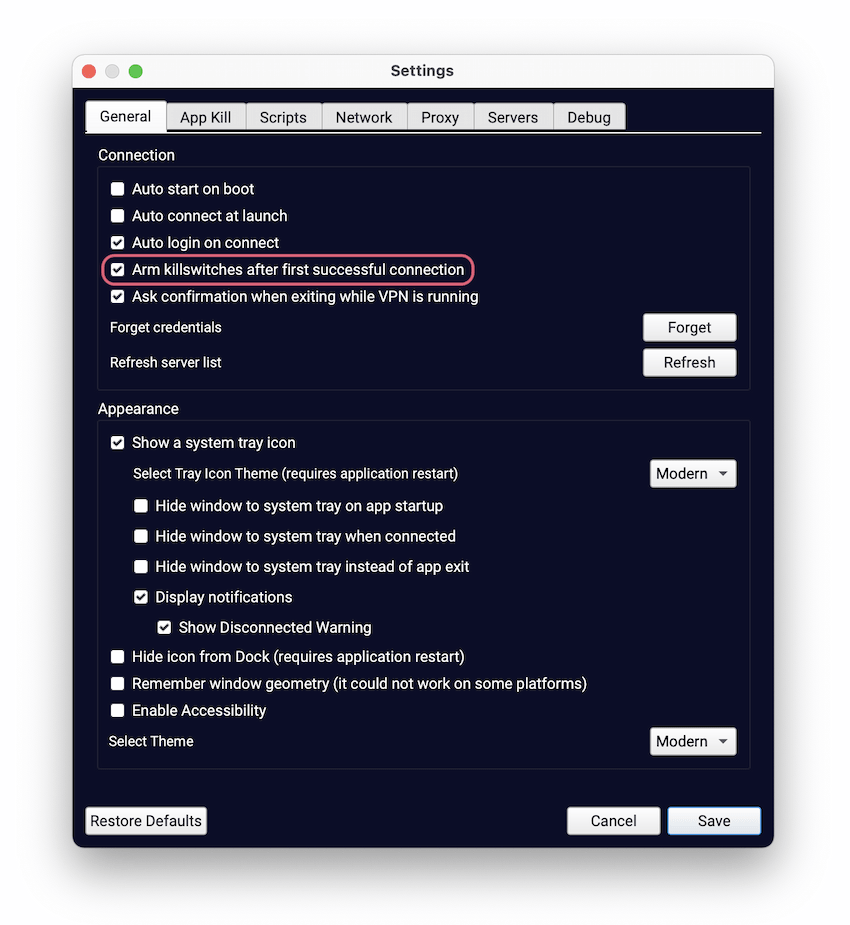The height and width of the screenshot is (925, 850).
Task: Return to the General tab
Action: [x=125, y=116]
